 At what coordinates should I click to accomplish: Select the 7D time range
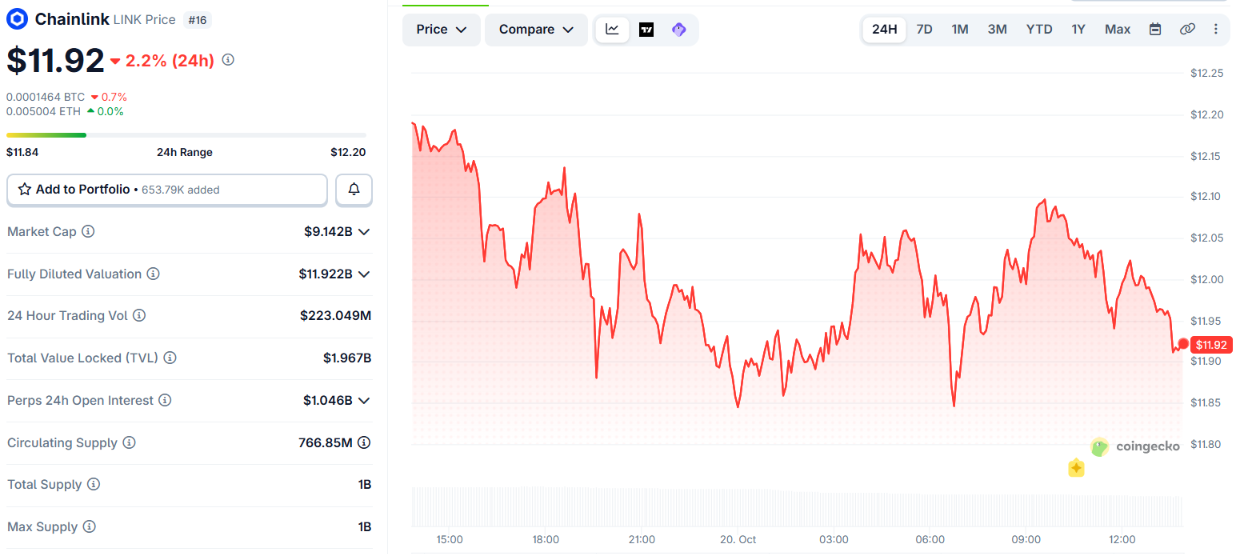pyautogui.click(x=925, y=29)
